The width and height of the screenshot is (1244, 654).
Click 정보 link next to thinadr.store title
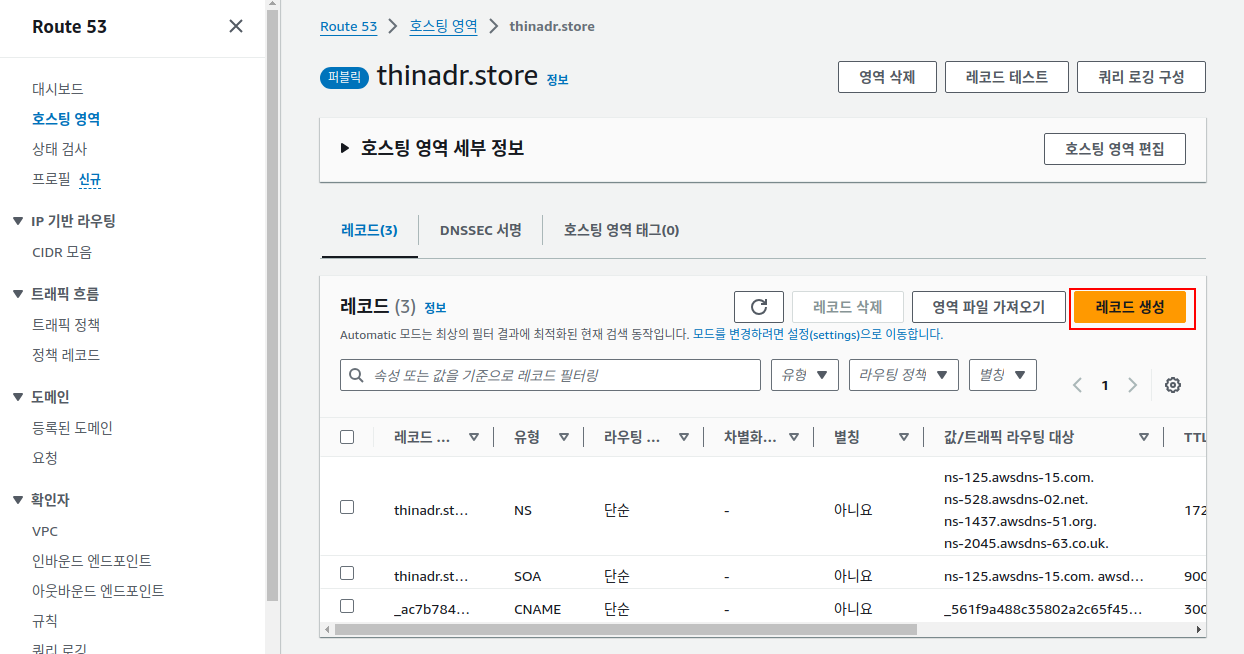tap(557, 79)
